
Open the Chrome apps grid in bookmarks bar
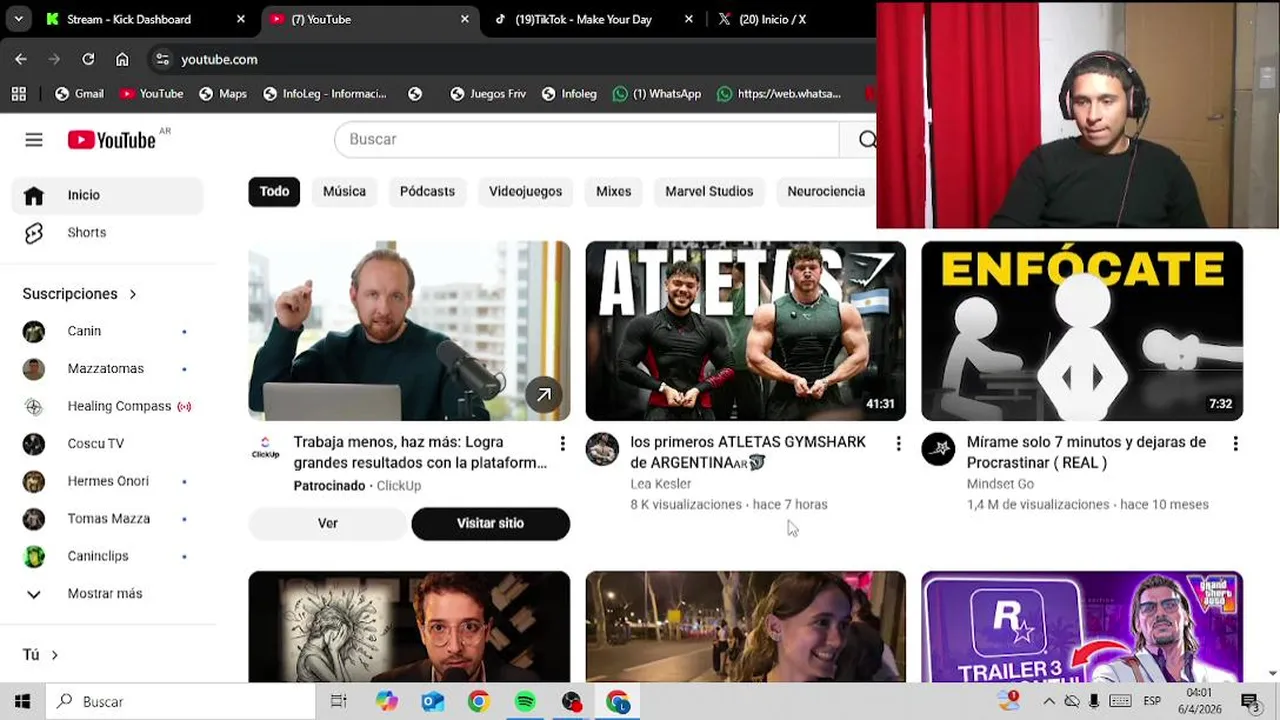tap(18, 93)
